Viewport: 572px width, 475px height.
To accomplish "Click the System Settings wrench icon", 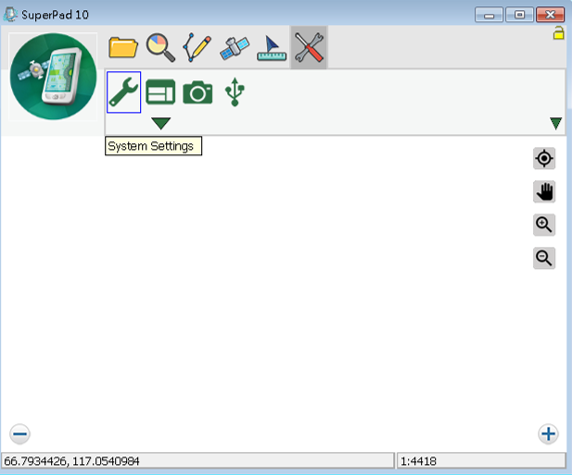I will pyautogui.click(x=124, y=92).
